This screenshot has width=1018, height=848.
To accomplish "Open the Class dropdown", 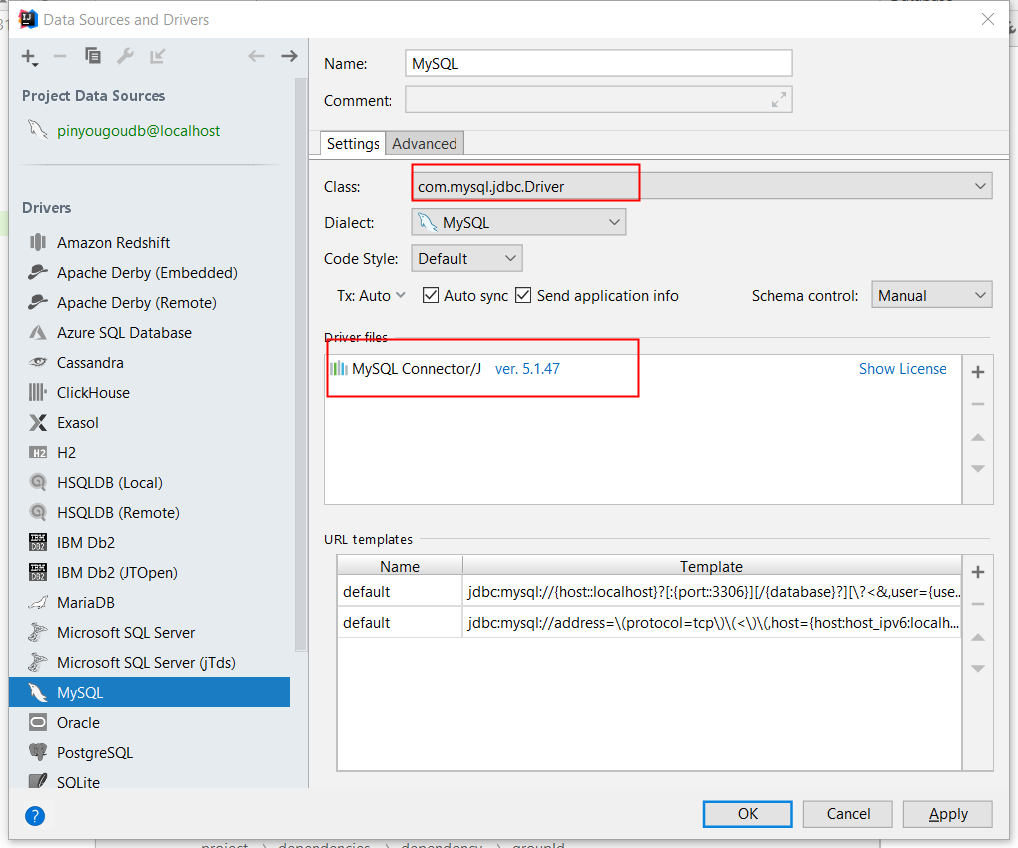I will pyautogui.click(x=702, y=186).
